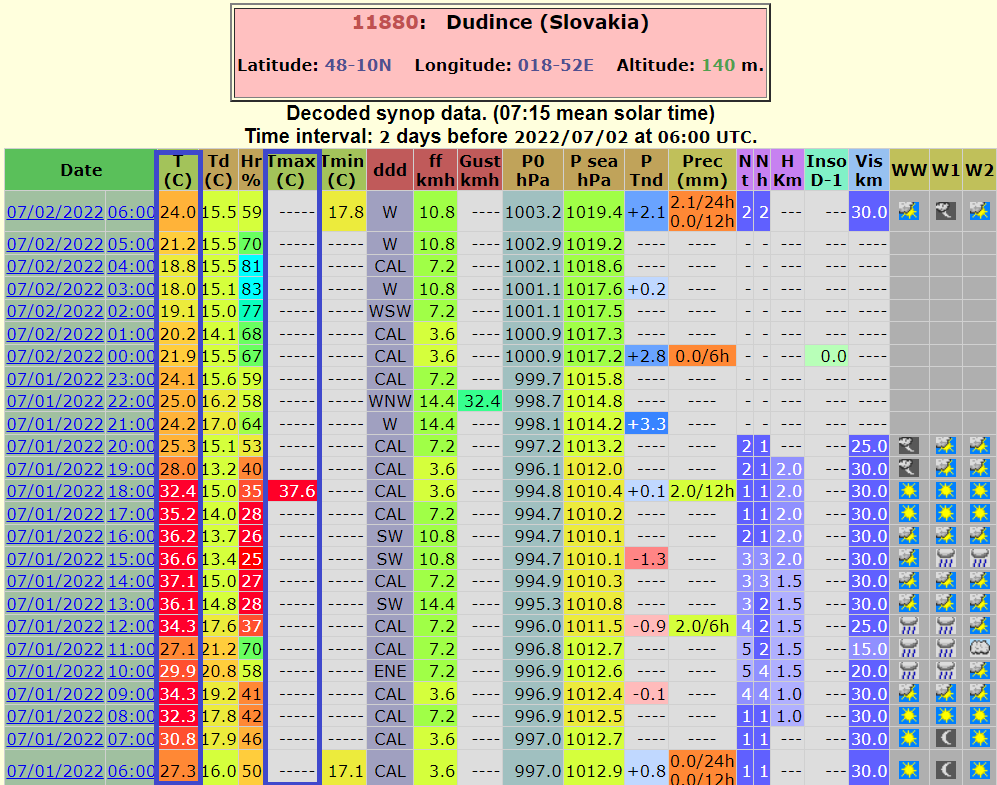Click the WW partly cloudy icon for 07/02 06:00

pos(908,211)
